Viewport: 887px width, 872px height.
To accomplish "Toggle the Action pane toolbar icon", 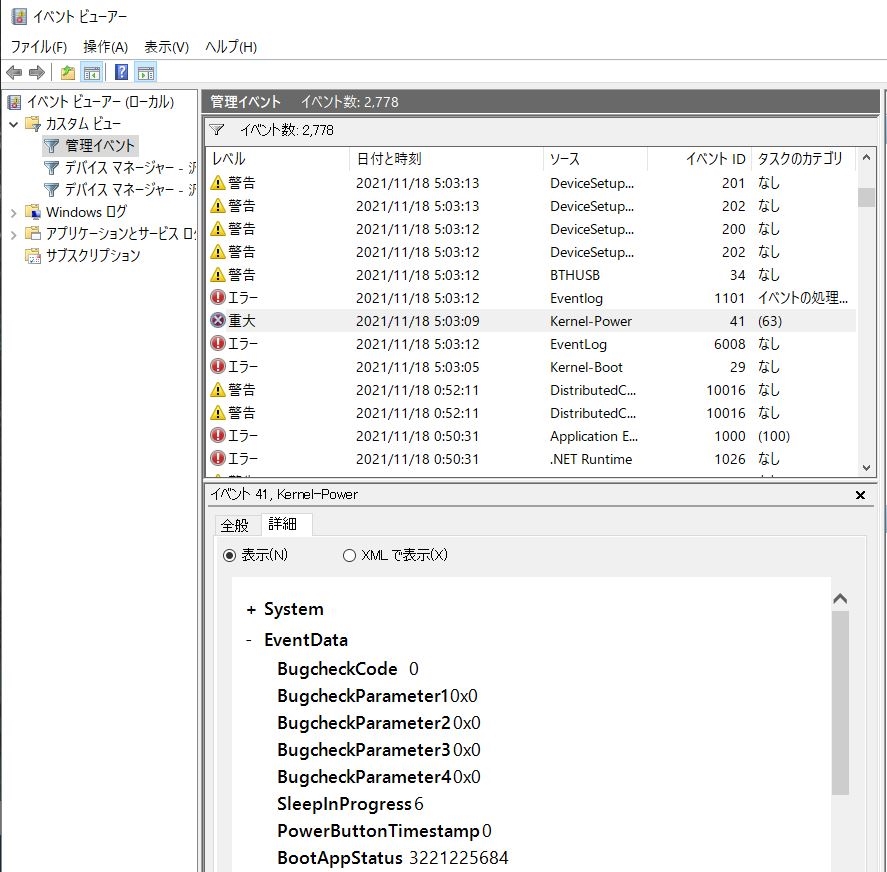I will pyautogui.click(x=146, y=72).
